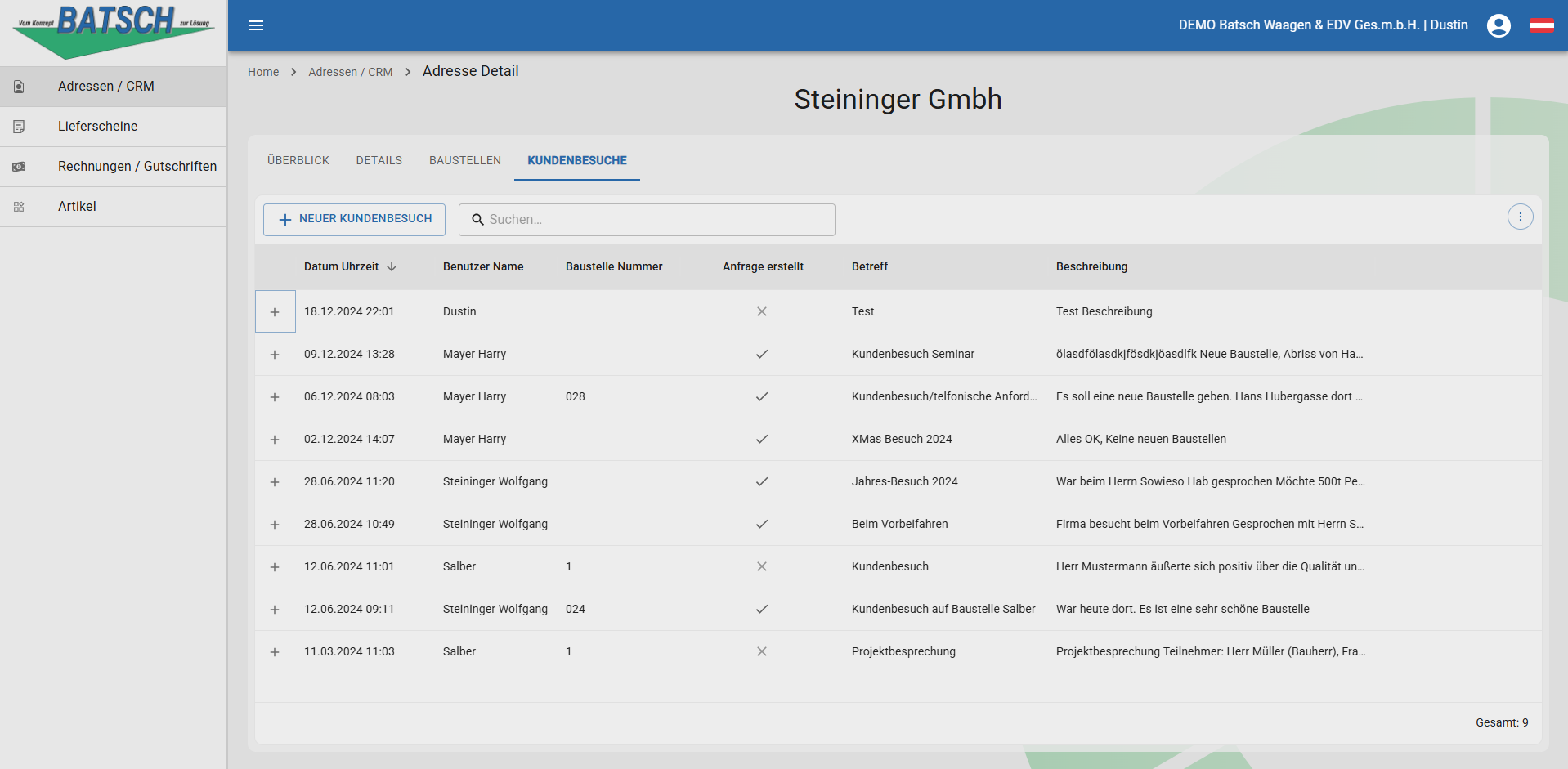Click the Adressen / CRM sidebar icon
This screenshot has height=769, width=1568.
(x=19, y=87)
